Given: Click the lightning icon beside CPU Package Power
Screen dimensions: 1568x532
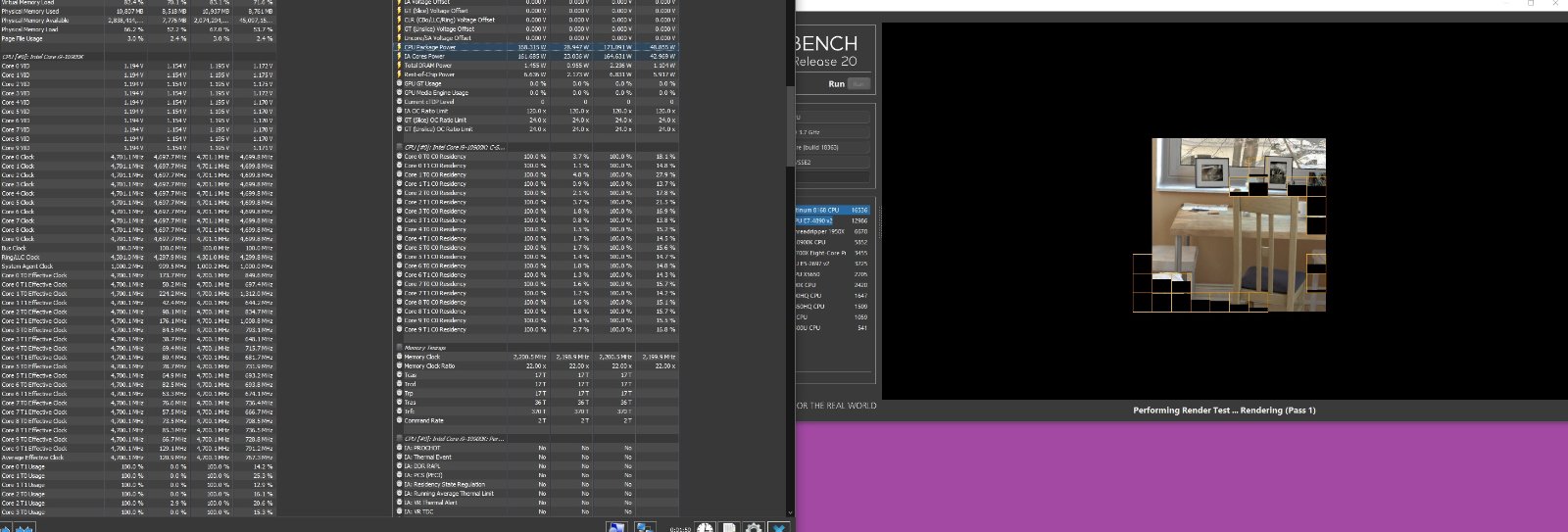Looking at the screenshot, I should coord(400,47).
